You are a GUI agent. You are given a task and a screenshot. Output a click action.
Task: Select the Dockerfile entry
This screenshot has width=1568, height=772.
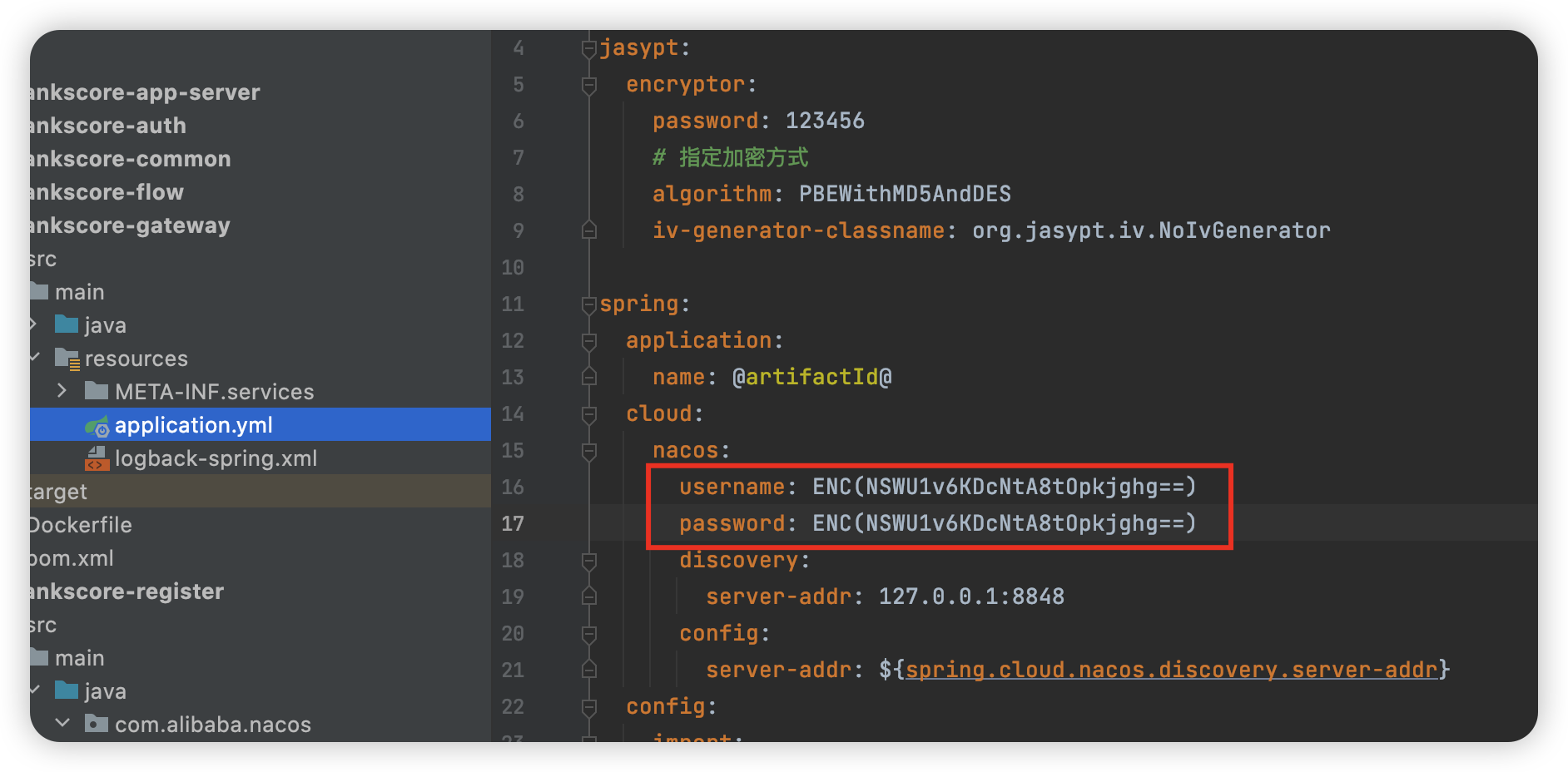click(80, 525)
